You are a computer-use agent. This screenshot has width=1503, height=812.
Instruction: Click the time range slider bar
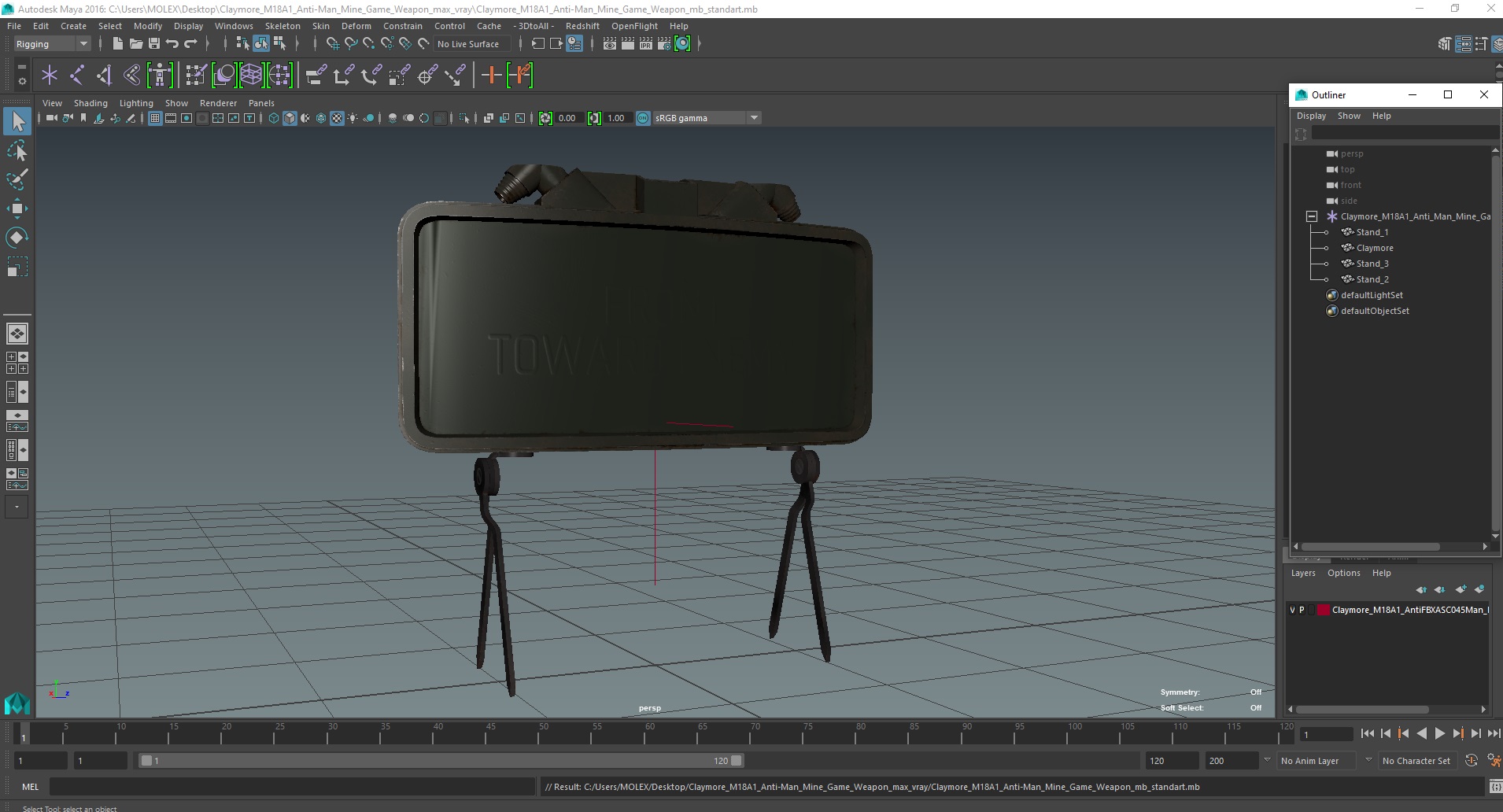tap(441, 761)
